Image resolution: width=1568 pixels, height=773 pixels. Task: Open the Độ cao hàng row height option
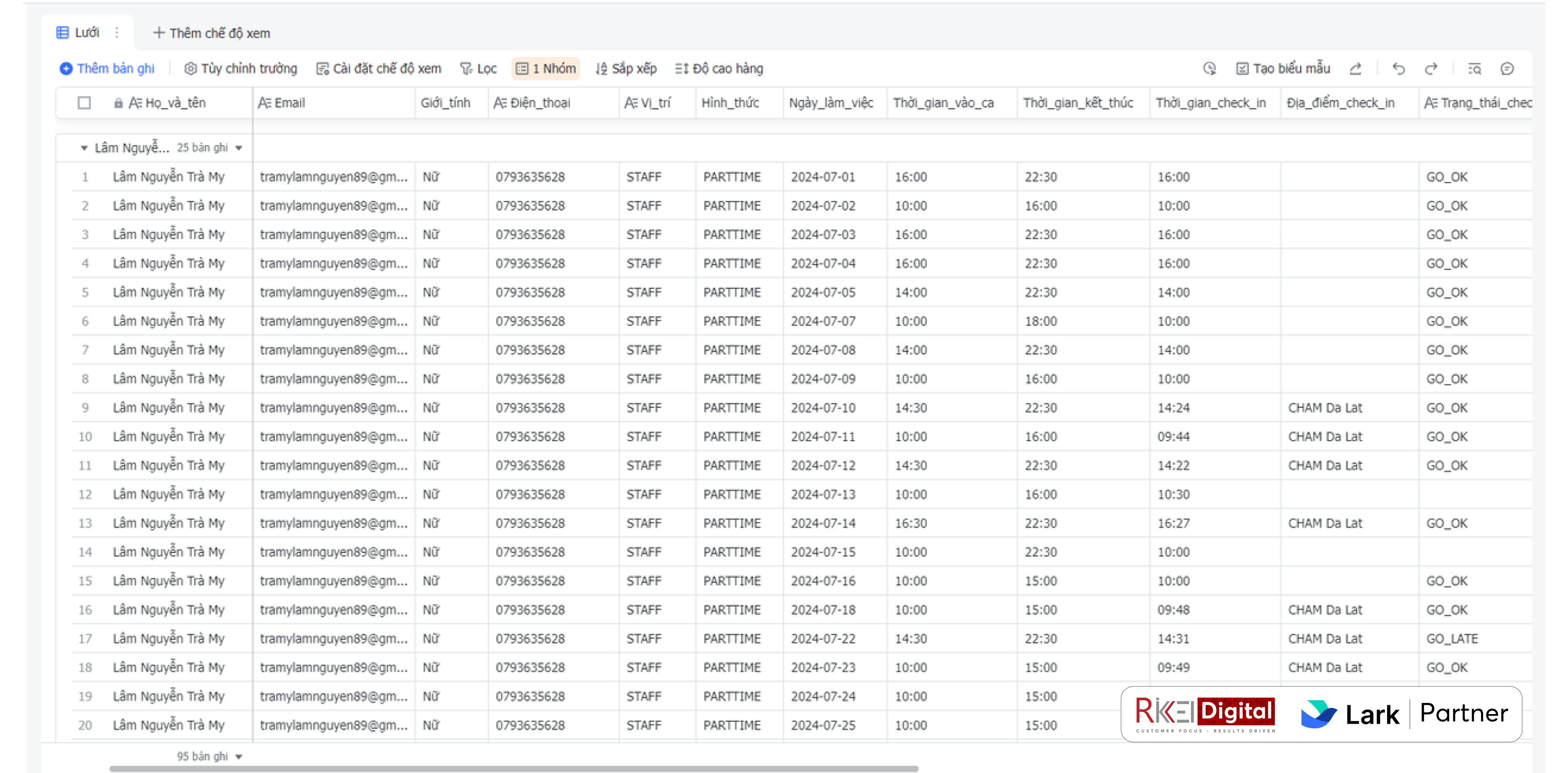719,69
